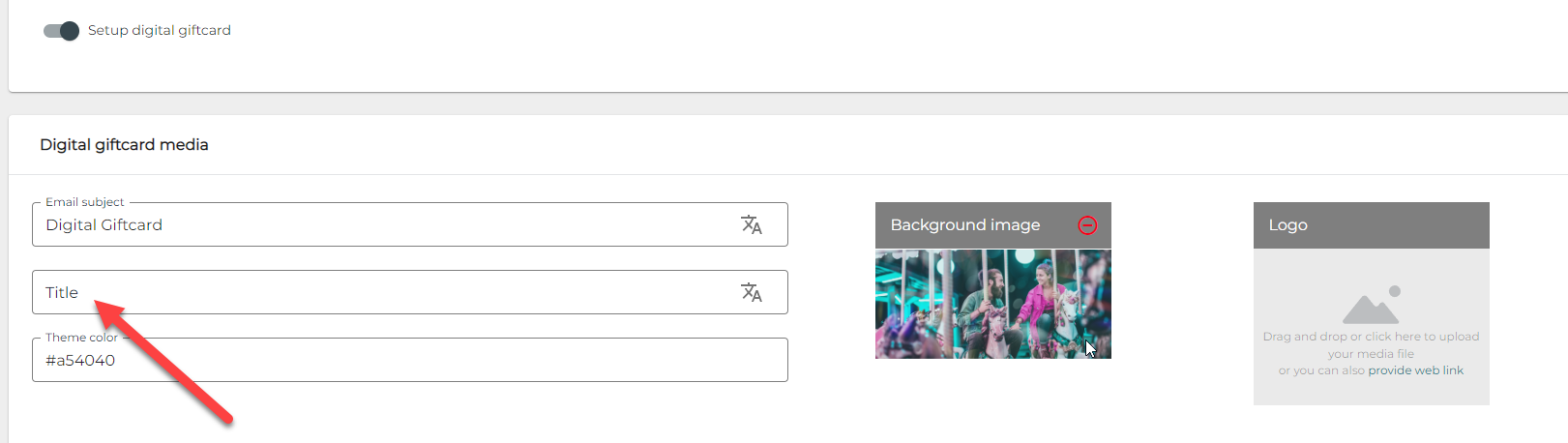Open the carousel background image thumbnail
This screenshot has width=1568, height=443.
[x=992, y=304]
